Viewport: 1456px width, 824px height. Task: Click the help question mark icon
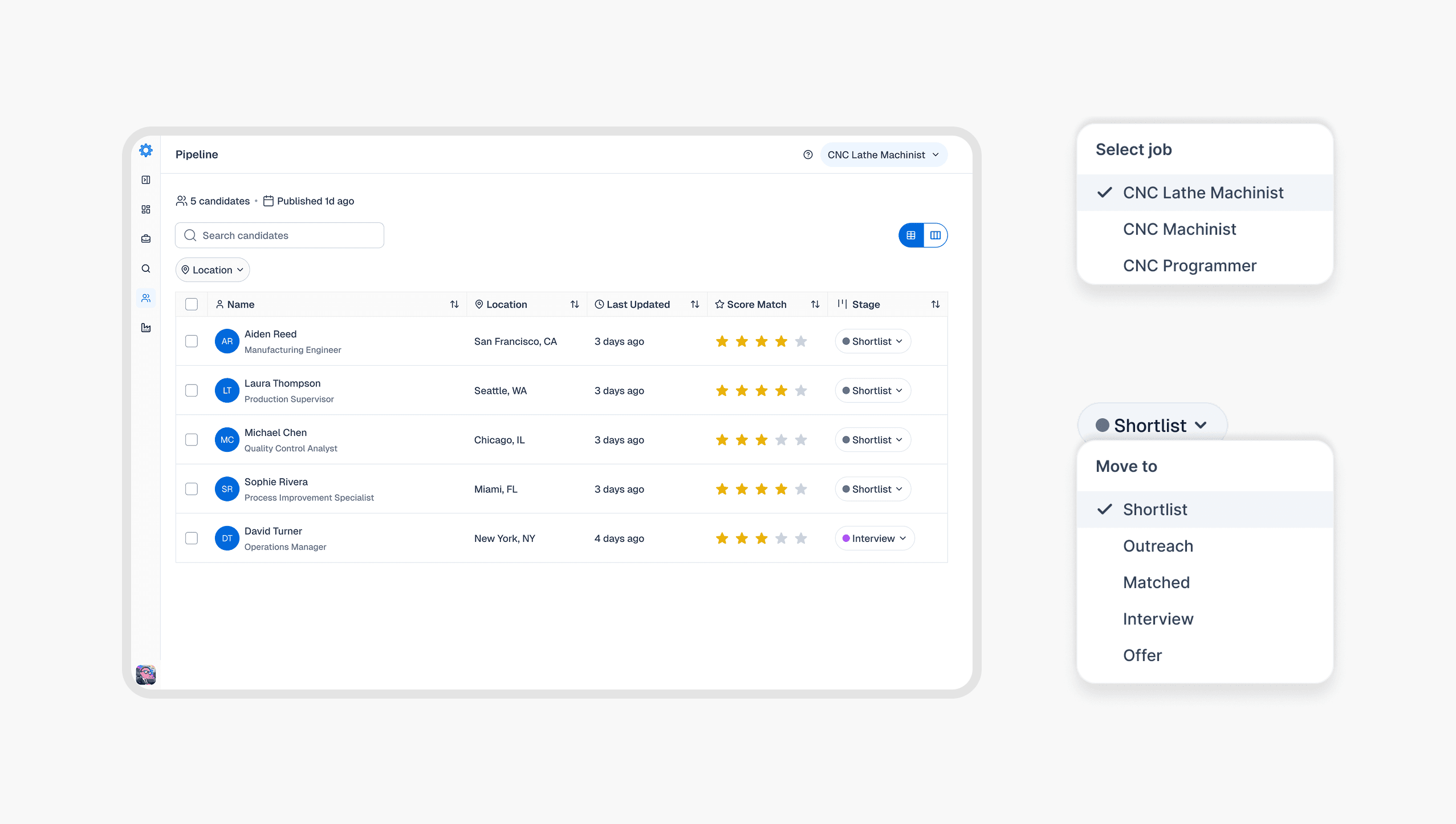click(808, 155)
